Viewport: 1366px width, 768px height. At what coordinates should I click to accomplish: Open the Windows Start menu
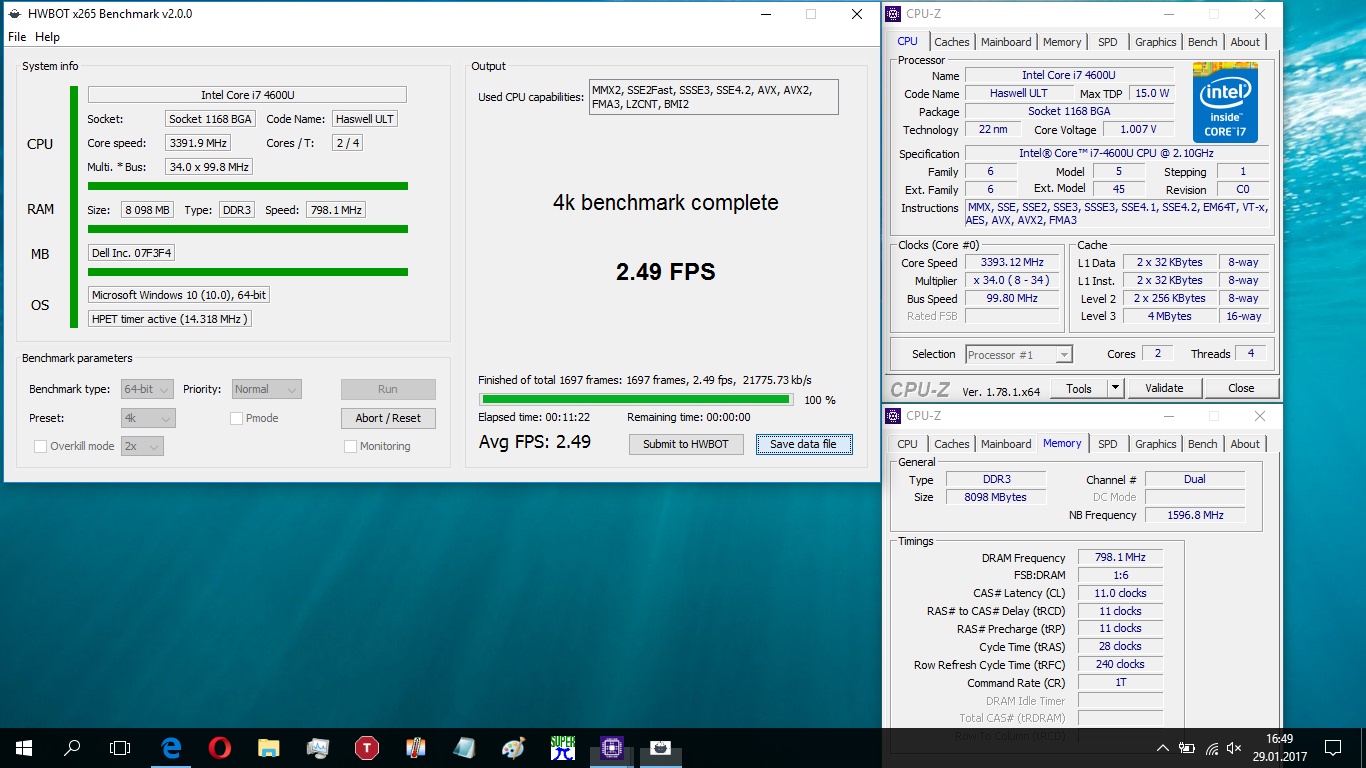coord(23,747)
